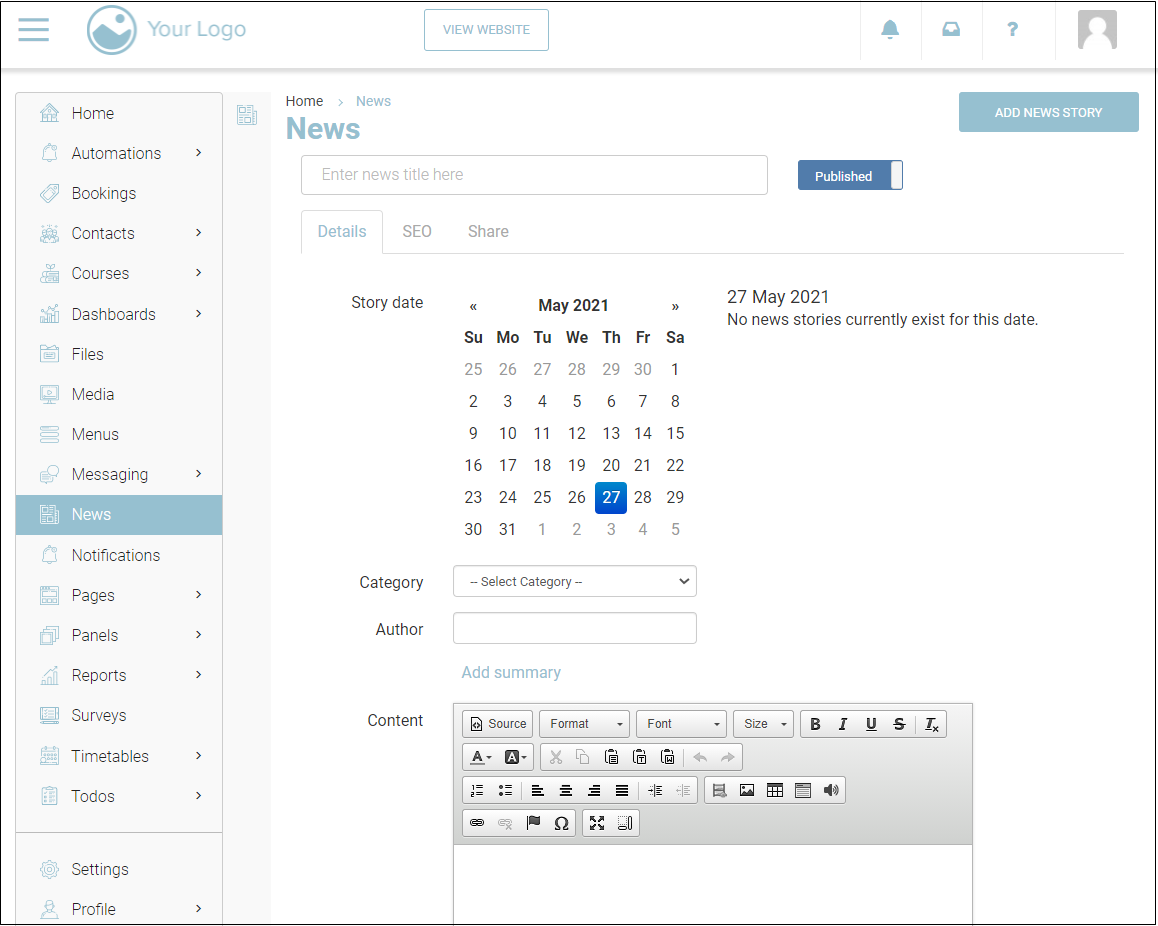
Task: Expand the Automations sidebar submenu
Action: pyautogui.click(x=198, y=153)
